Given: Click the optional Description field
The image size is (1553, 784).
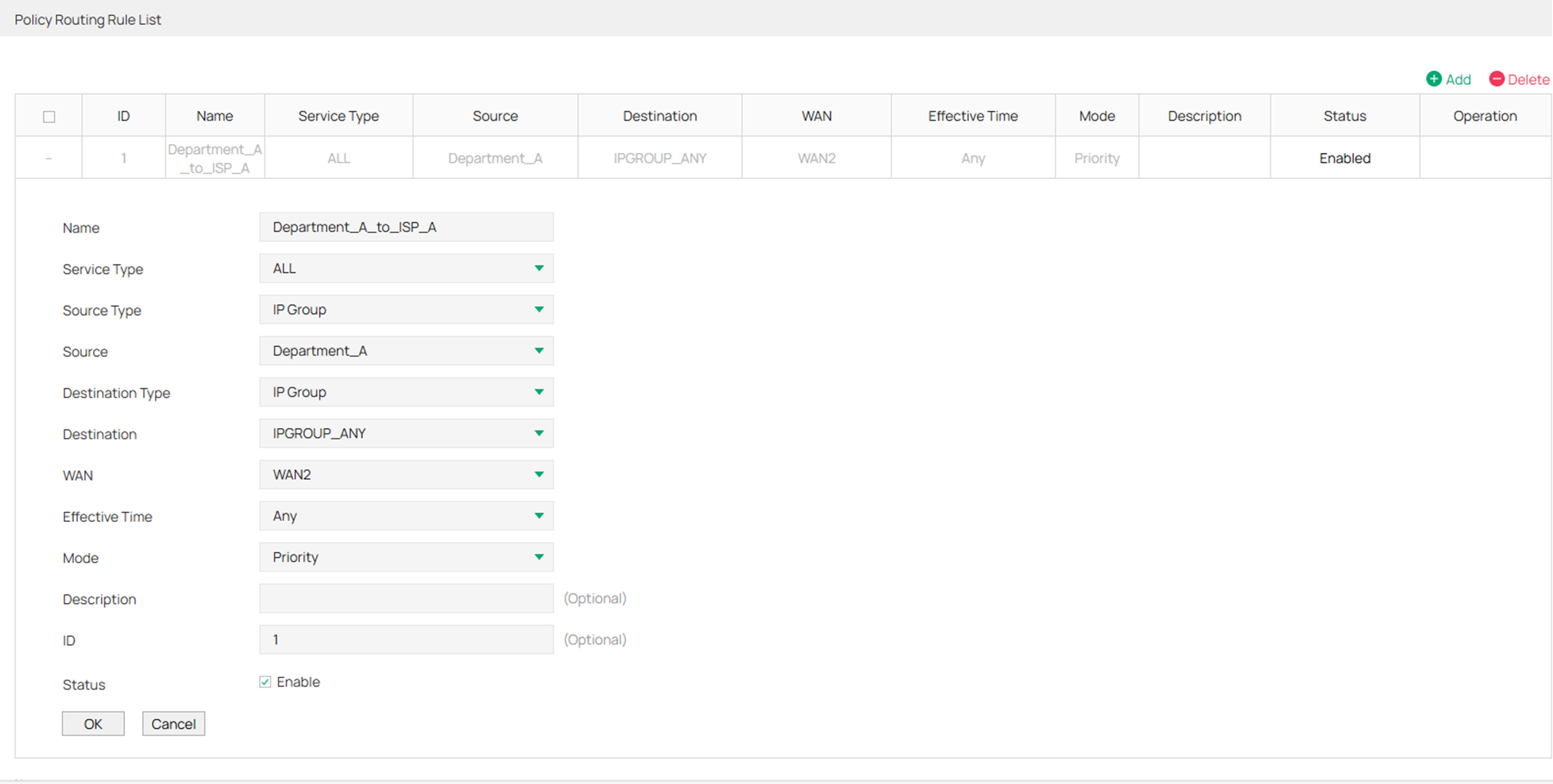Looking at the screenshot, I should pos(406,598).
